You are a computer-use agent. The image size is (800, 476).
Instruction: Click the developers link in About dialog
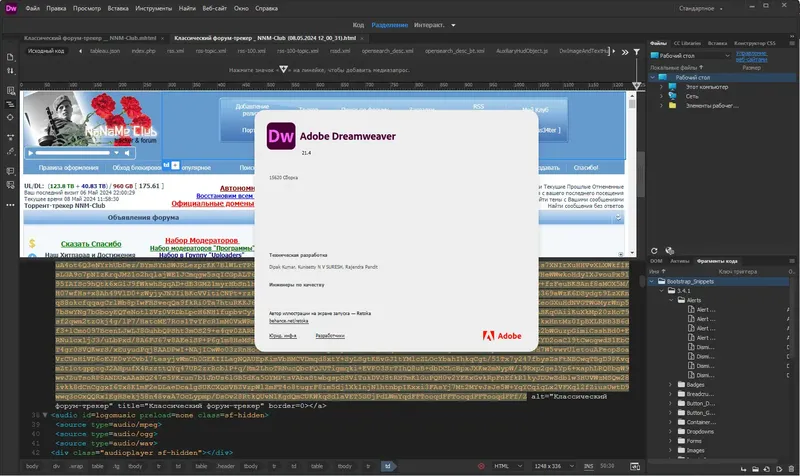pyautogui.click(x=330, y=336)
